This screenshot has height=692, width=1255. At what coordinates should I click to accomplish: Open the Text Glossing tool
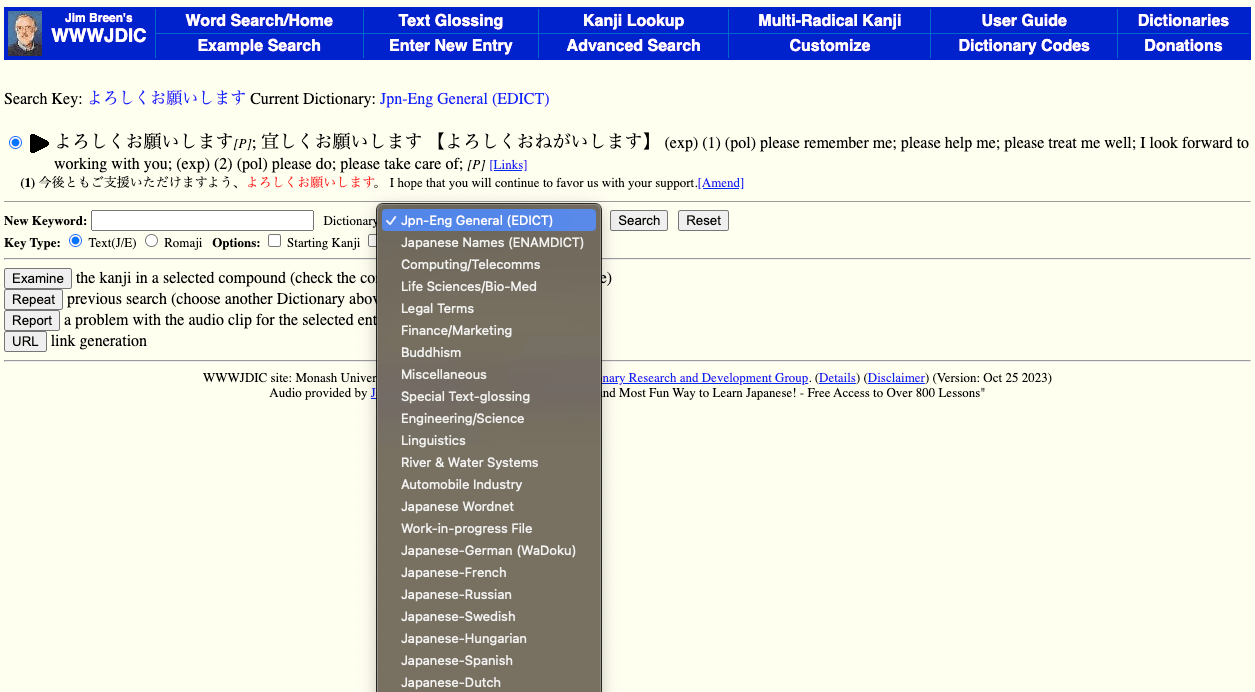(450, 20)
